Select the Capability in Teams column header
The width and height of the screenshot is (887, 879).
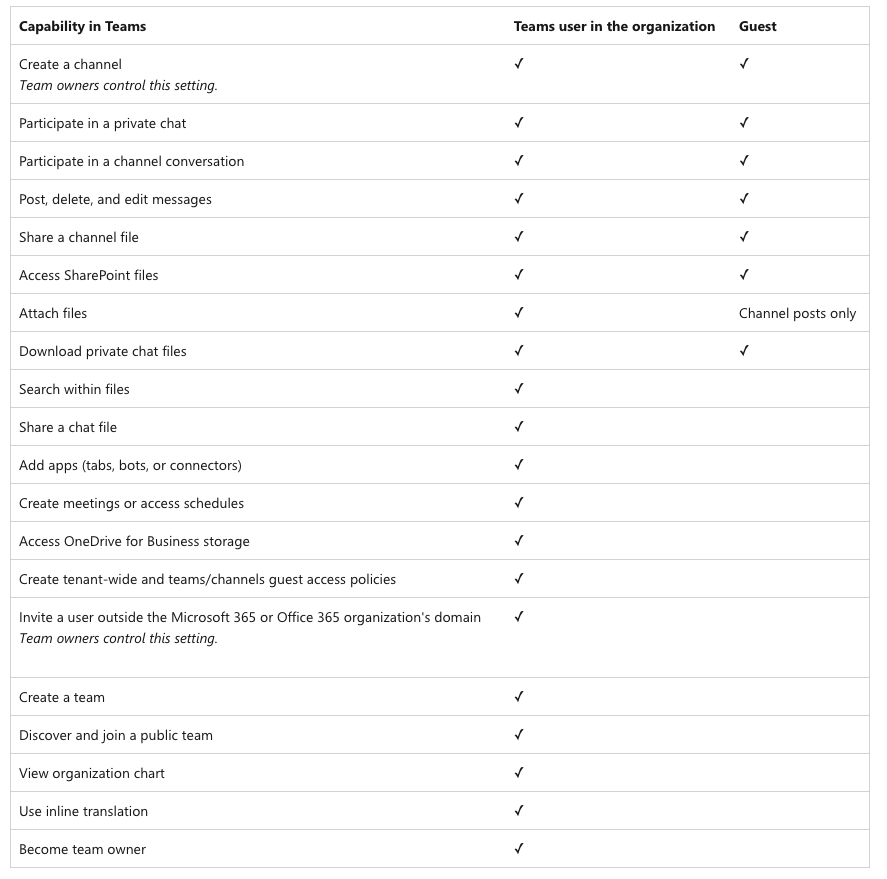(83, 27)
